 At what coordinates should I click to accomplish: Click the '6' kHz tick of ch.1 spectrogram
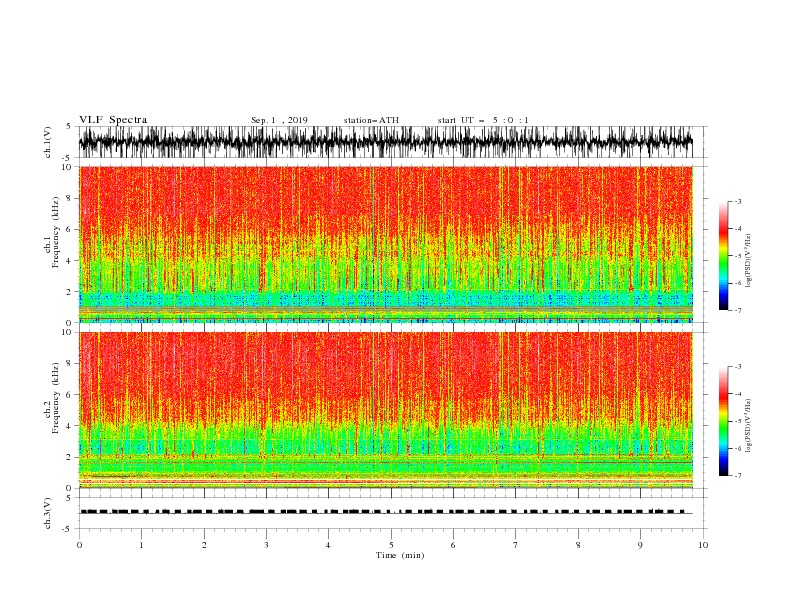(69, 229)
